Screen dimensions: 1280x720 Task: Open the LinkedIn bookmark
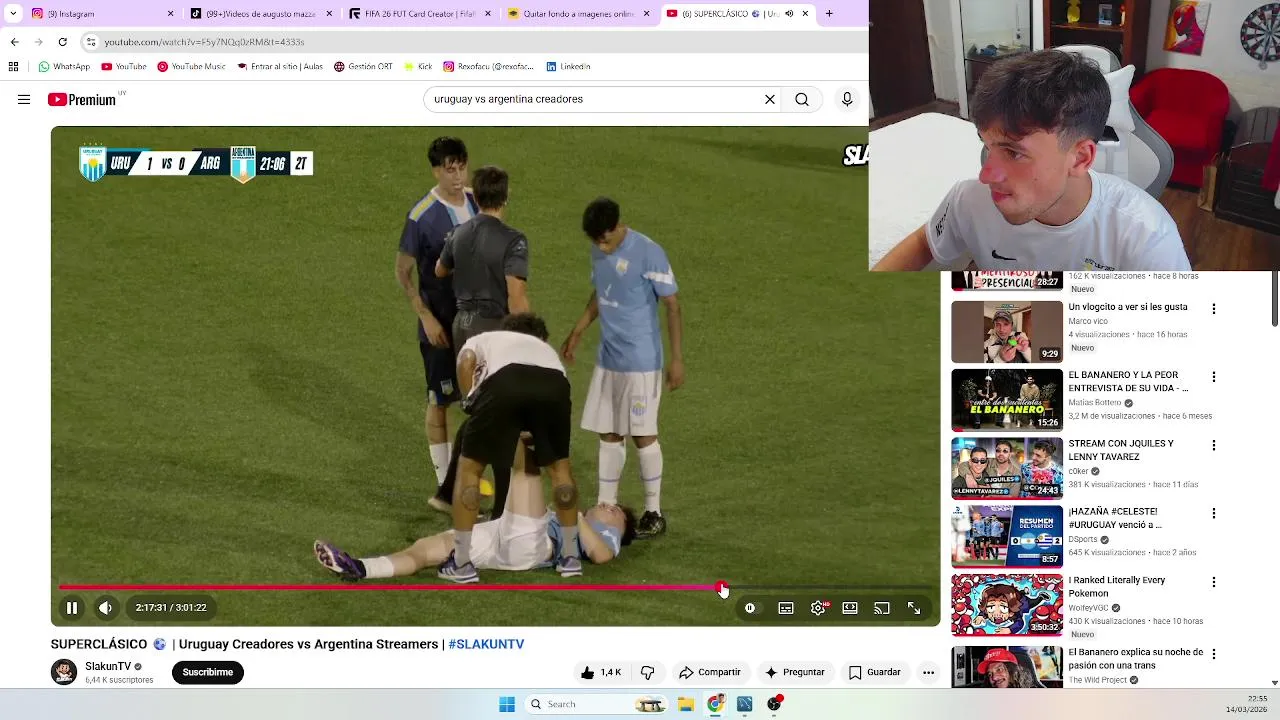(568, 67)
